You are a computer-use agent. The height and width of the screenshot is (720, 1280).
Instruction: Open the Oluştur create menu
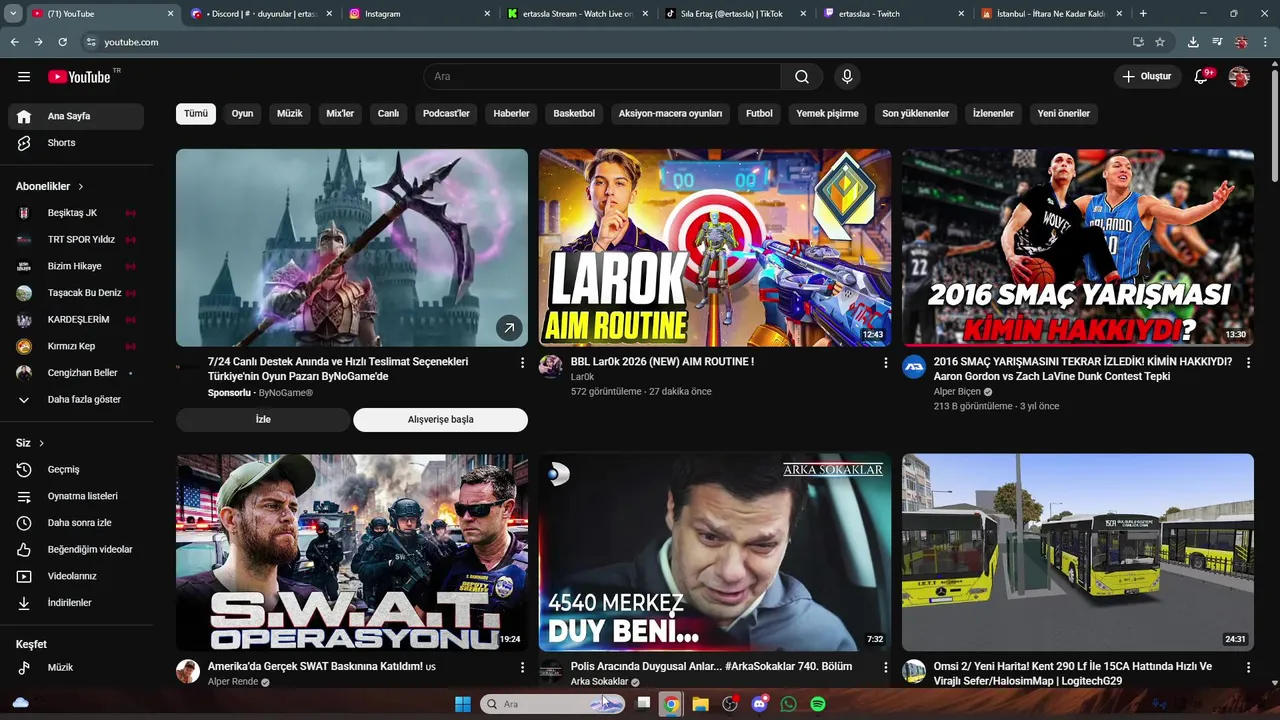(x=1147, y=77)
